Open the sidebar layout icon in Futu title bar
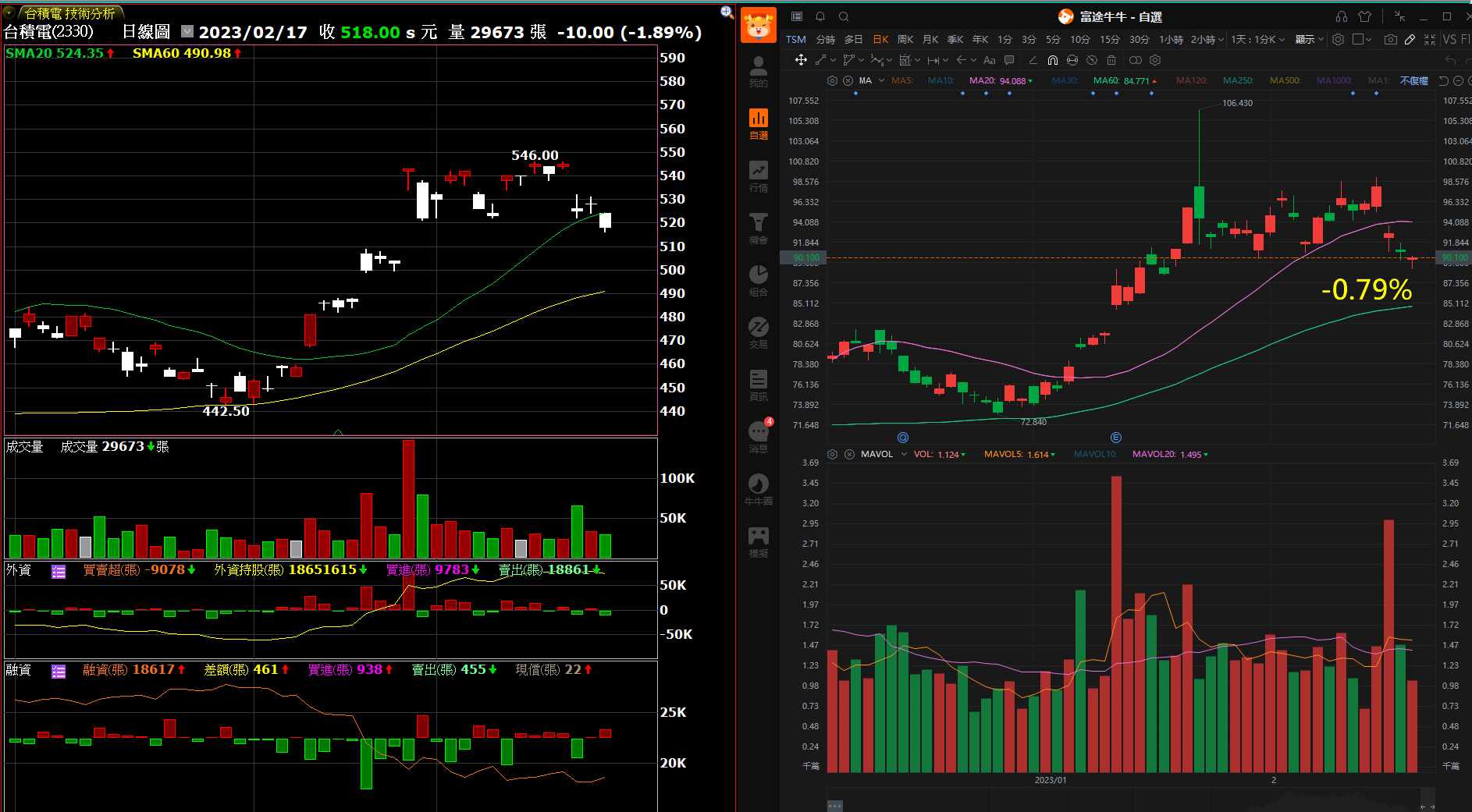This screenshot has width=1472, height=812. click(797, 16)
